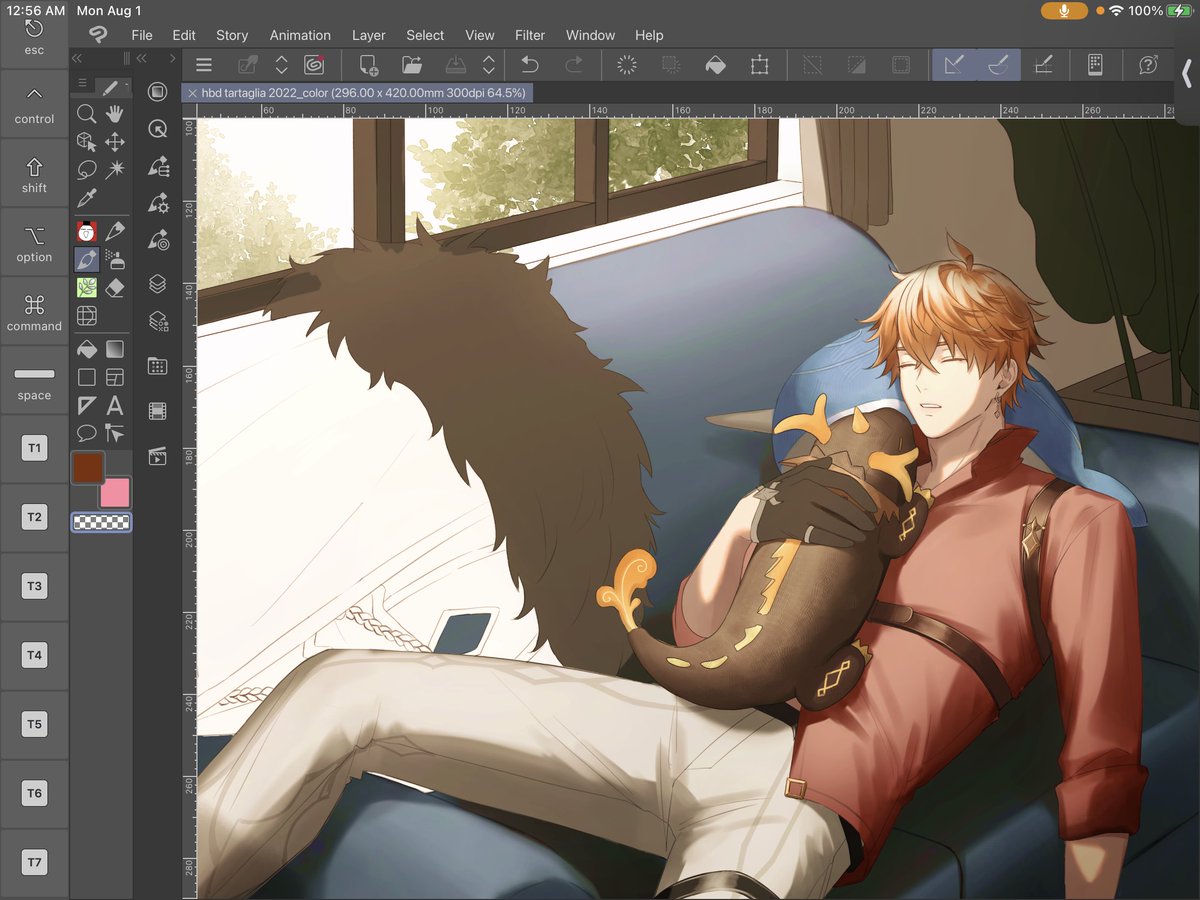Open the Filter menu
Viewport: 1200px width, 900px height.
tap(530, 35)
